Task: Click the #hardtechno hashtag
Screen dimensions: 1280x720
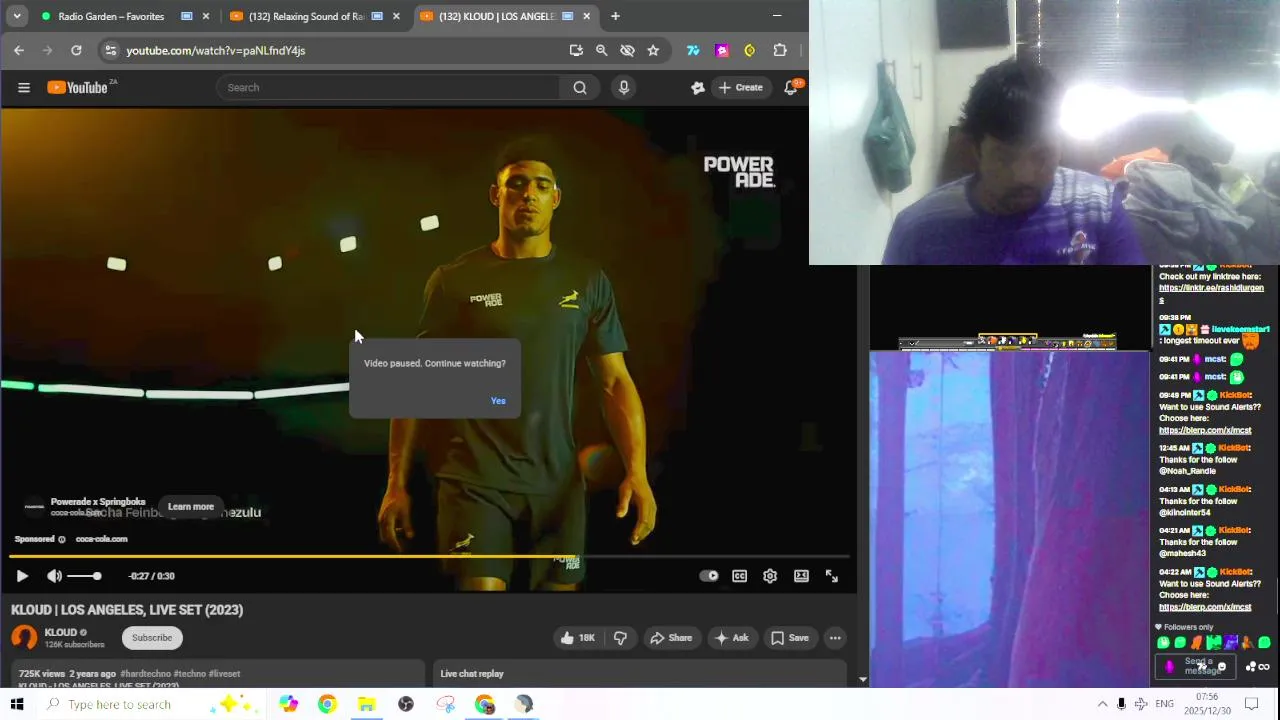Action: click(146, 674)
